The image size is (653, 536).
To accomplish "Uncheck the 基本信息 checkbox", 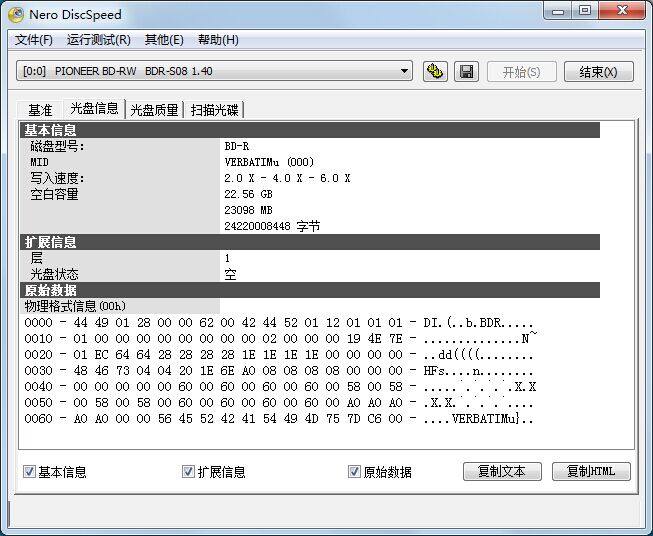I will (x=29, y=471).
